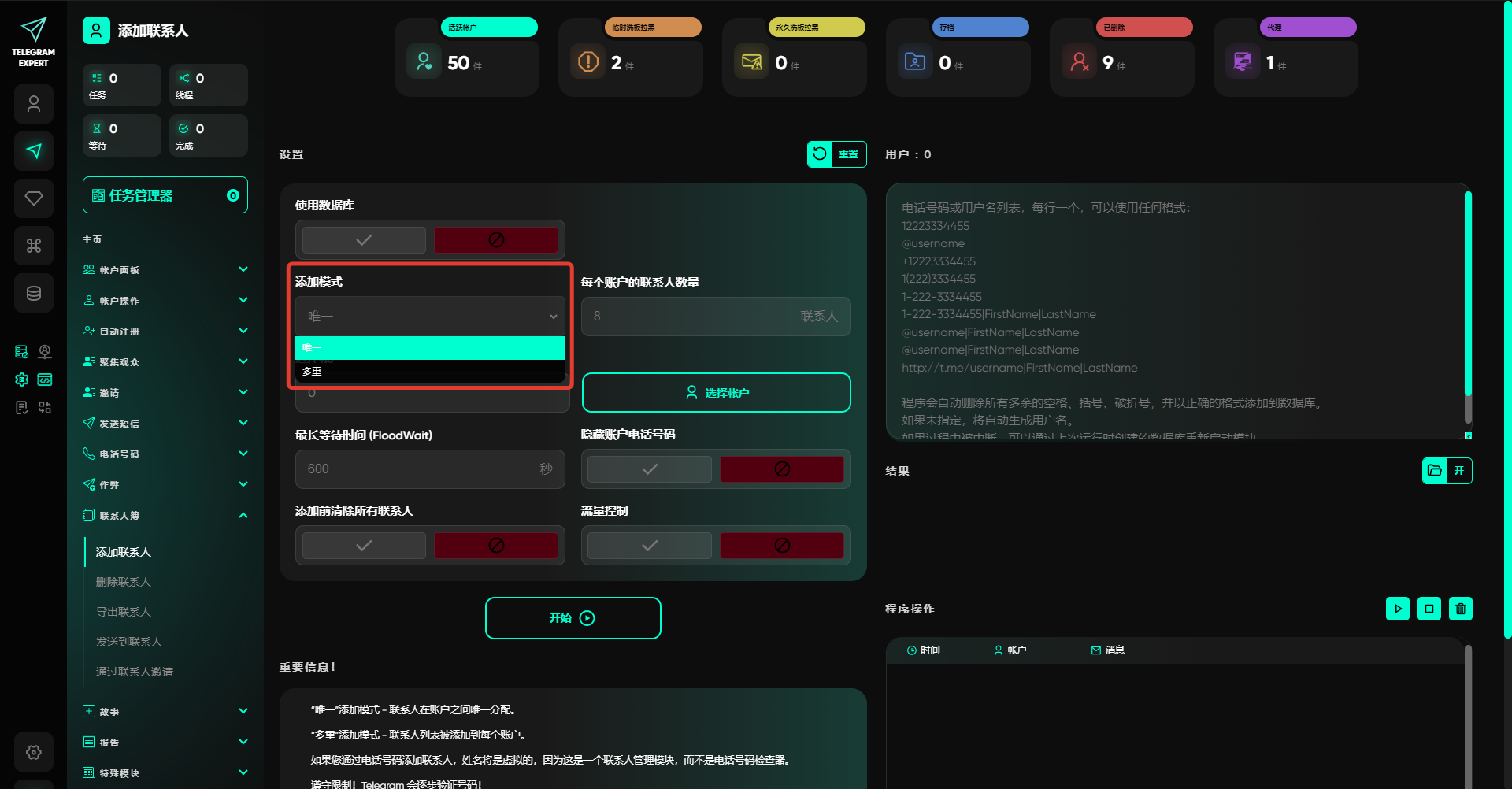Click the stop icon in 程序操作
This screenshot has width=1512, height=789.
1429,609
